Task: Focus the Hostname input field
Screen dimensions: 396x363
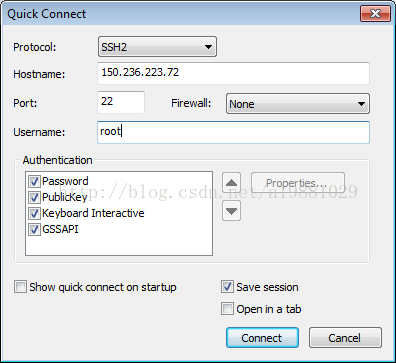Action: click(233, 73)
